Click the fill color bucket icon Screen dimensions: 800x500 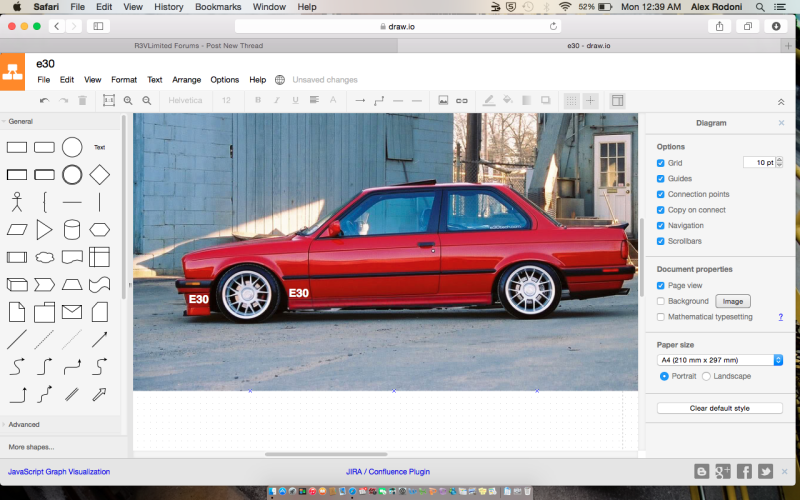[508, 100]
